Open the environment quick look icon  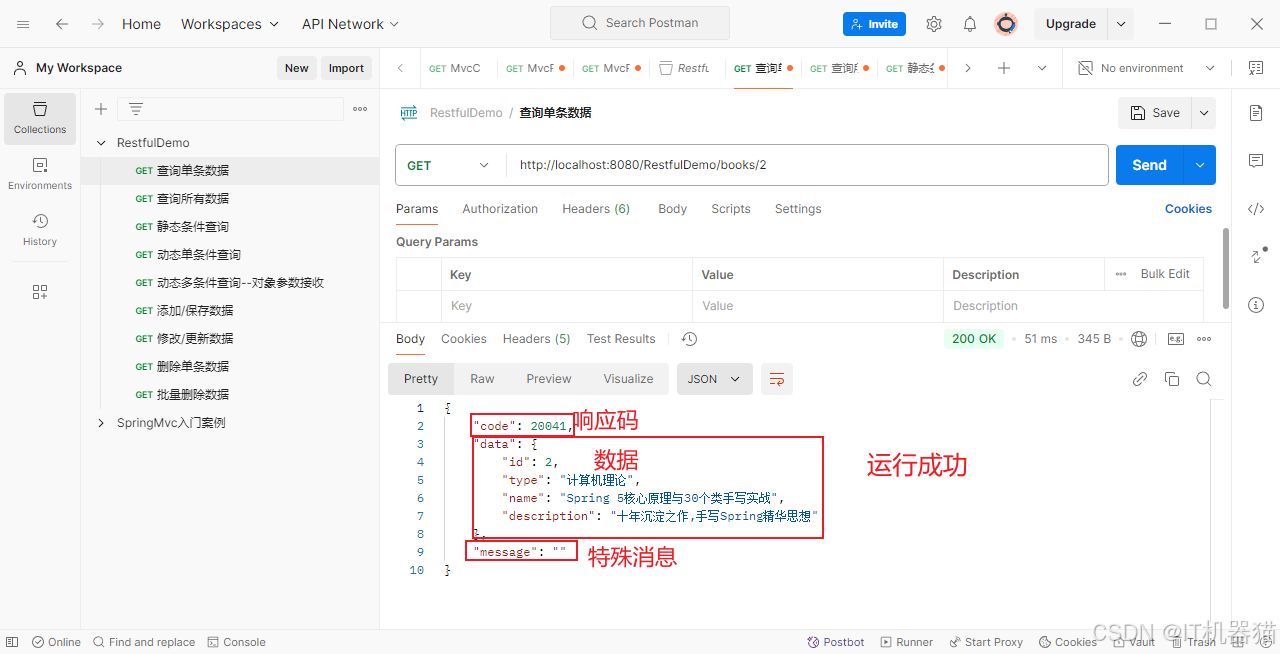[1256, 68]
